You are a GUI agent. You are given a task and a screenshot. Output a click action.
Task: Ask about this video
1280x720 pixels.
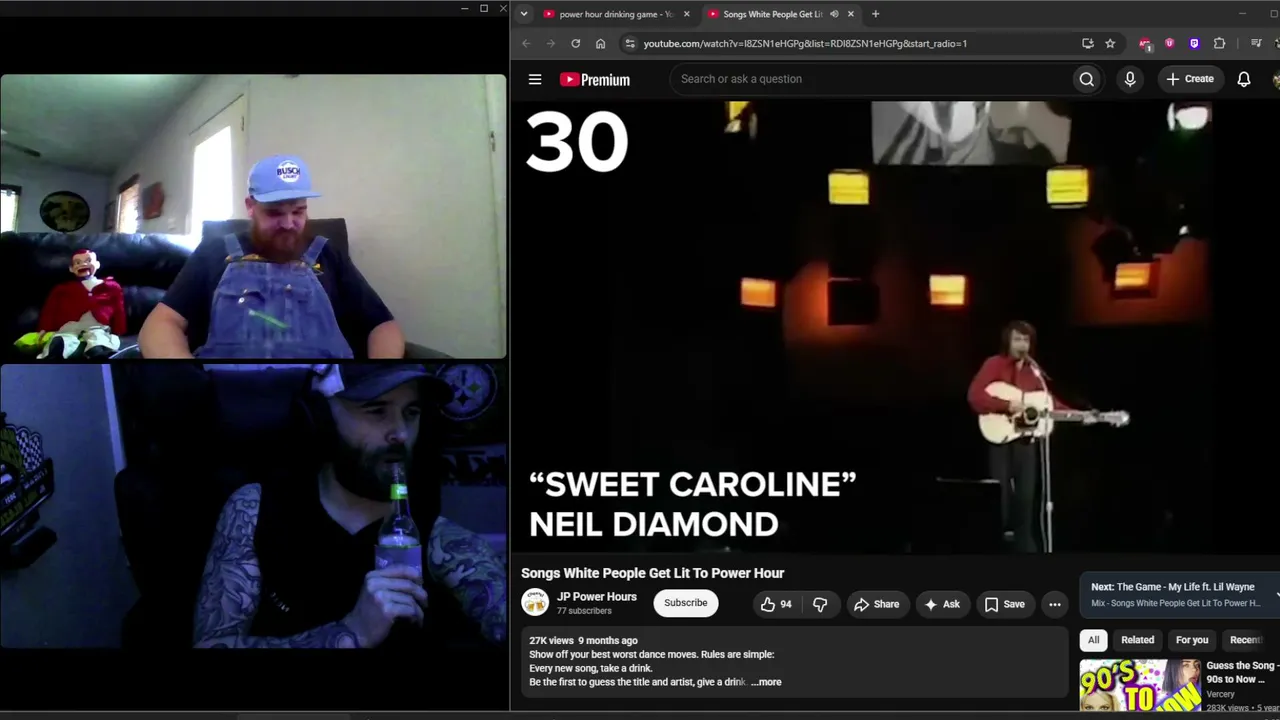(x=942, y=604)
